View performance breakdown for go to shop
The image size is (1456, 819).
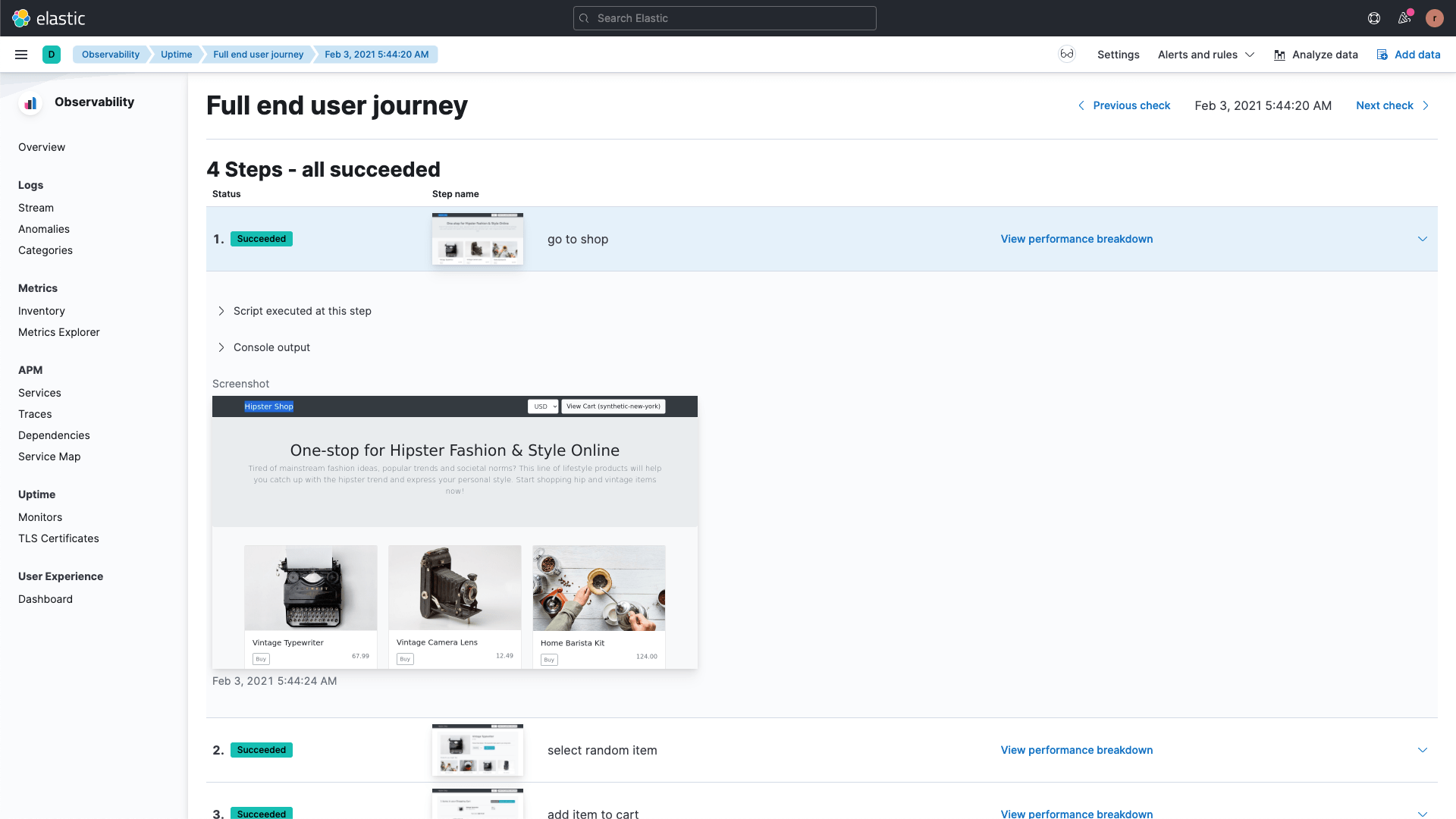tap(1077, 239)
